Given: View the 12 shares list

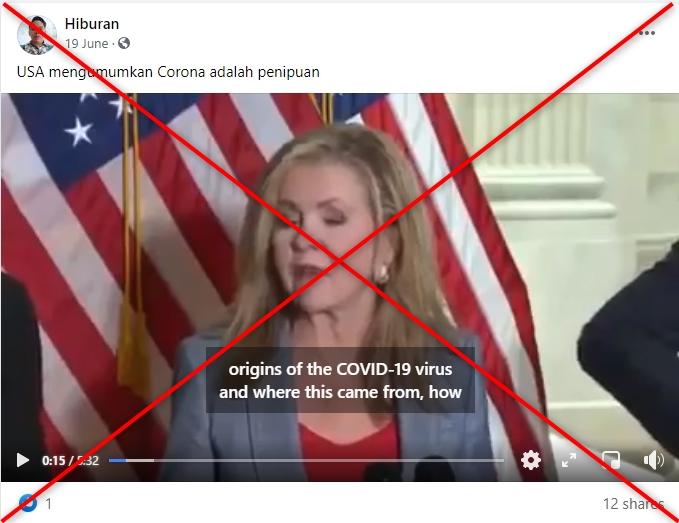Looking at the screenshot, I should pyautogui.click(x=634, y=504).
